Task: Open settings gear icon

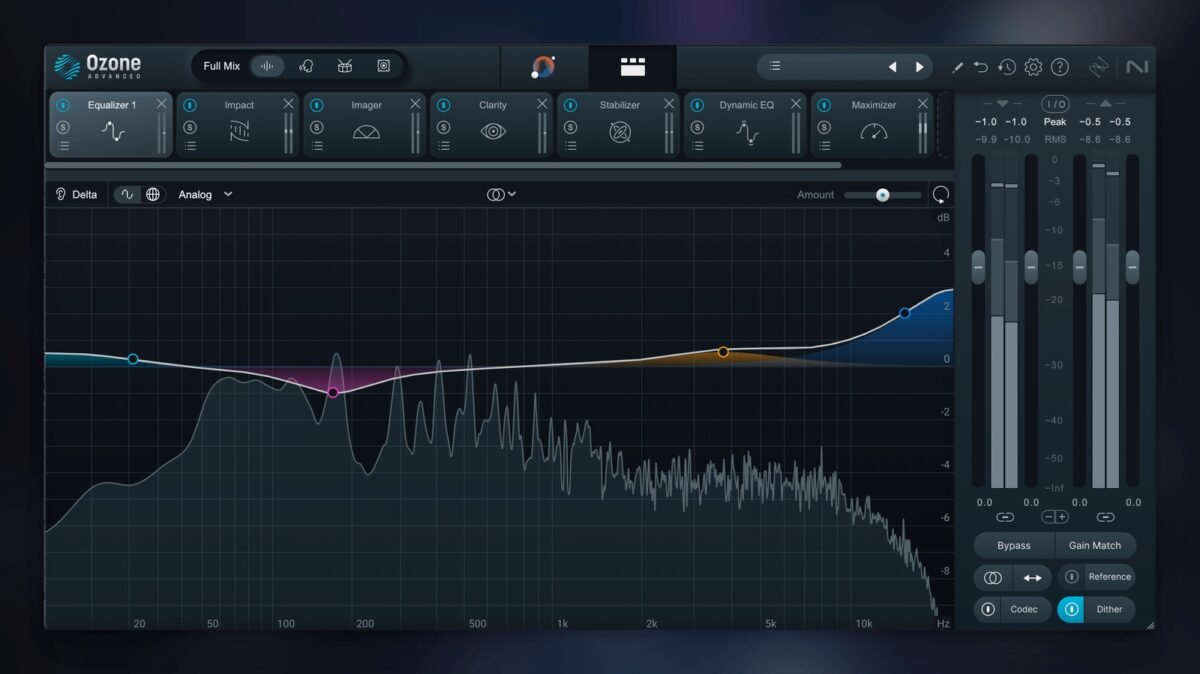Action: pyautogui.click(x=1033, y=67)
